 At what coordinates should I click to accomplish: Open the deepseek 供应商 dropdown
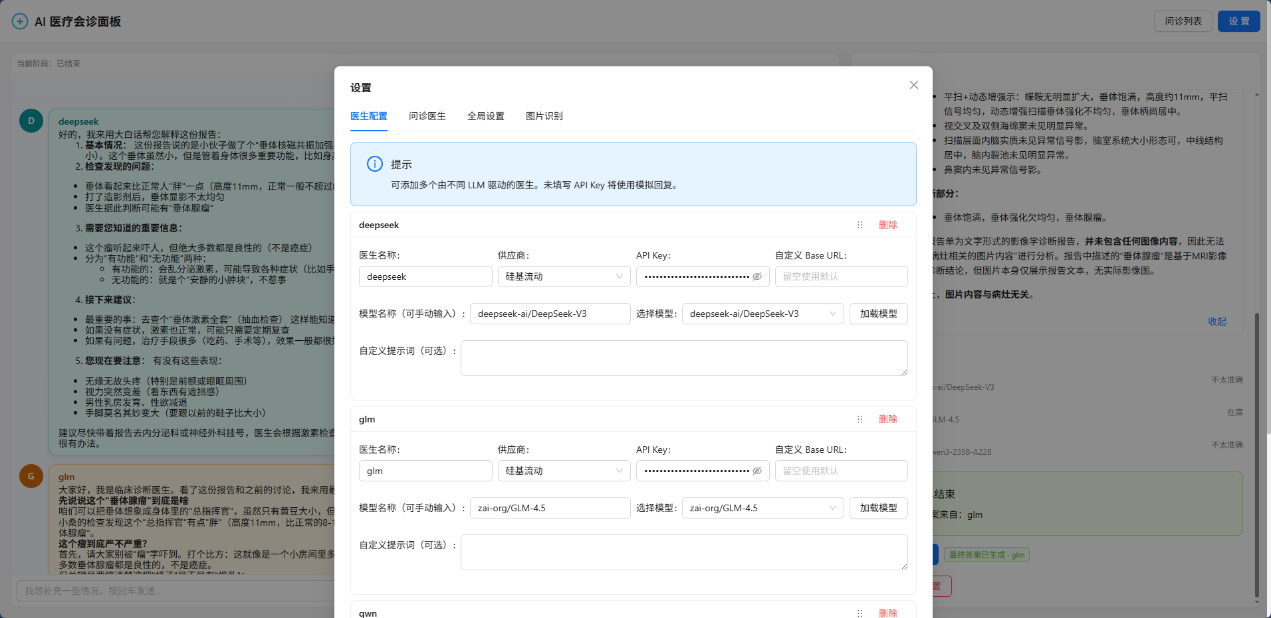coord(562,276)
